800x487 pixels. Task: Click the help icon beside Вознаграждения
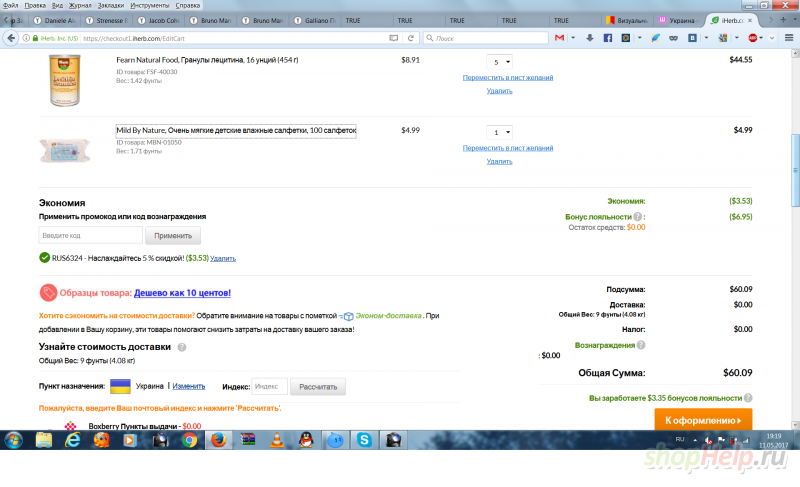pos(641,345)
